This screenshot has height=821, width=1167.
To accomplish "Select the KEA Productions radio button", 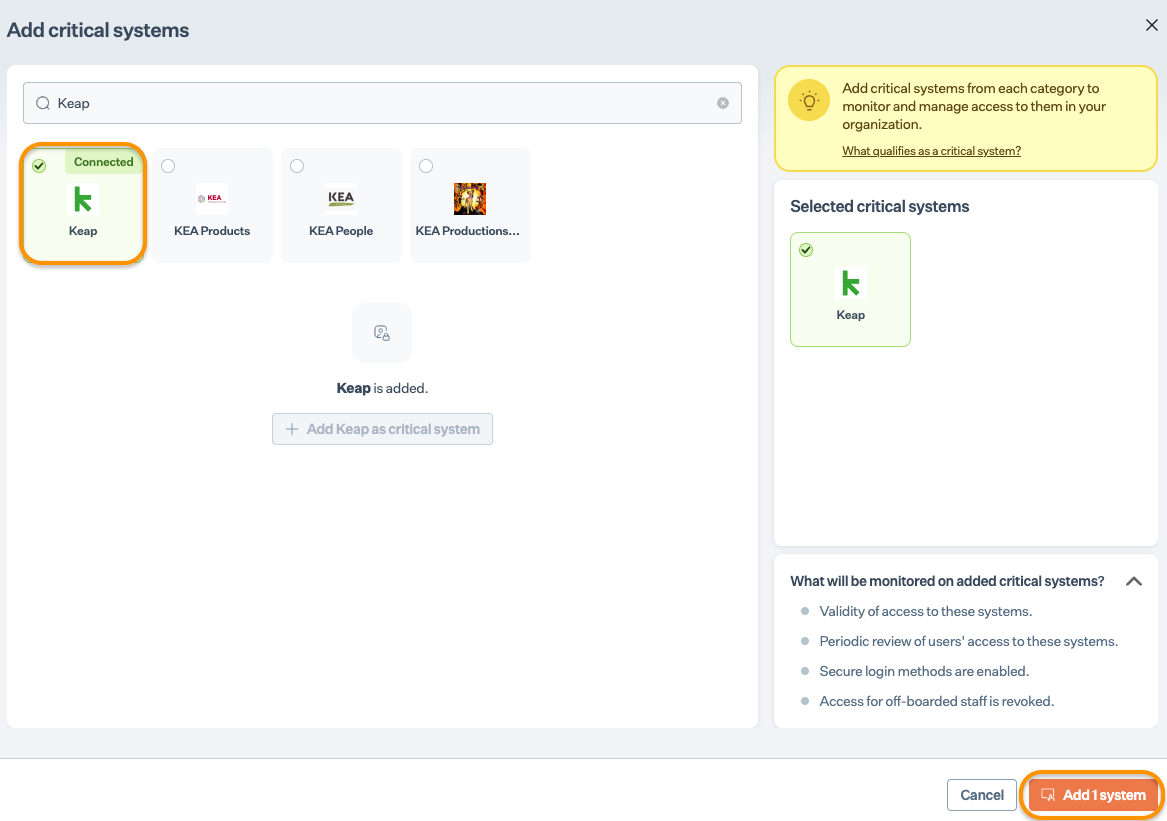I will [x=426, y=166].
